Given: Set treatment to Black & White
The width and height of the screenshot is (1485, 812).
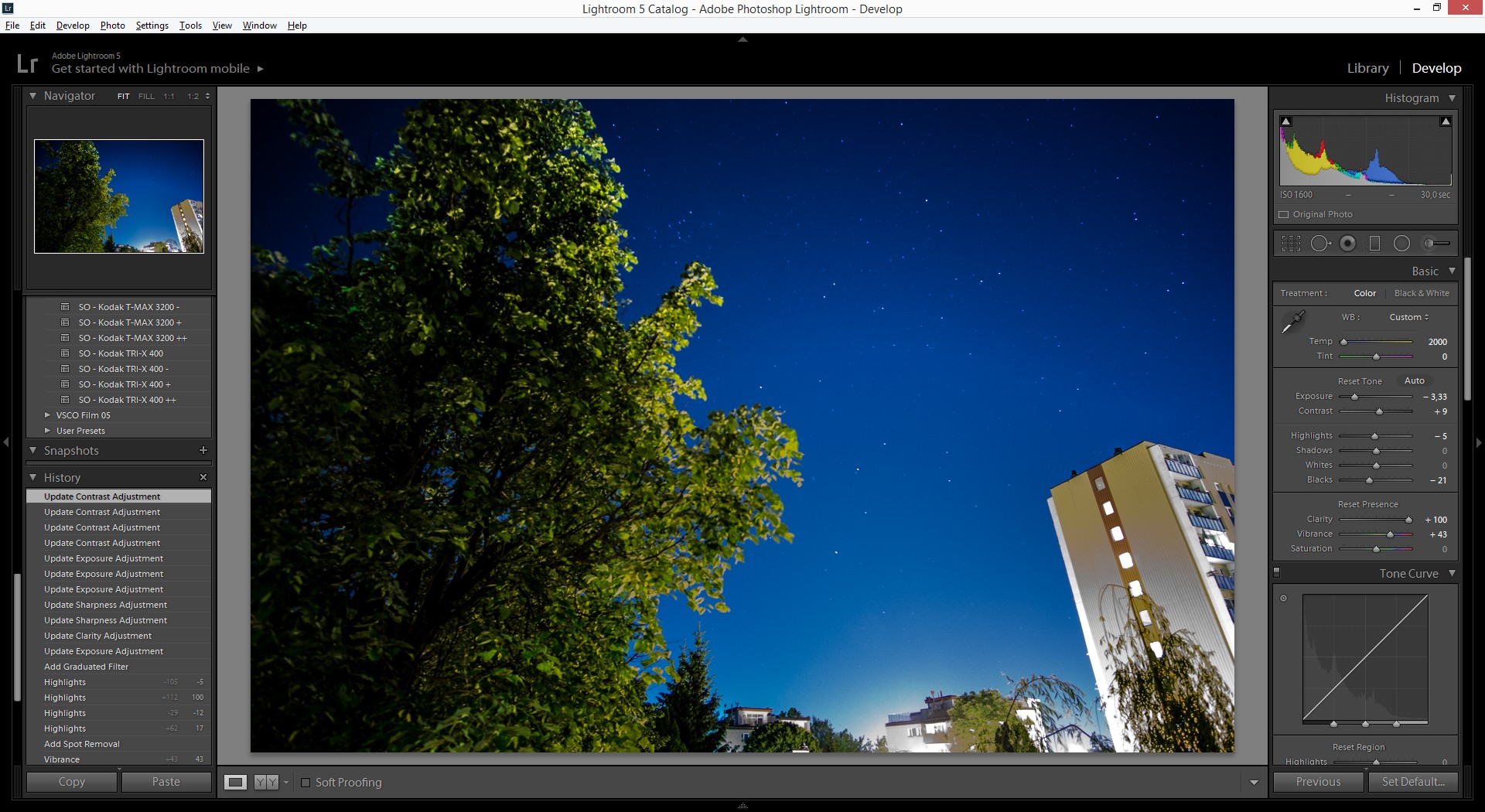Looking at the screenshot, I should click(1422, 293).
